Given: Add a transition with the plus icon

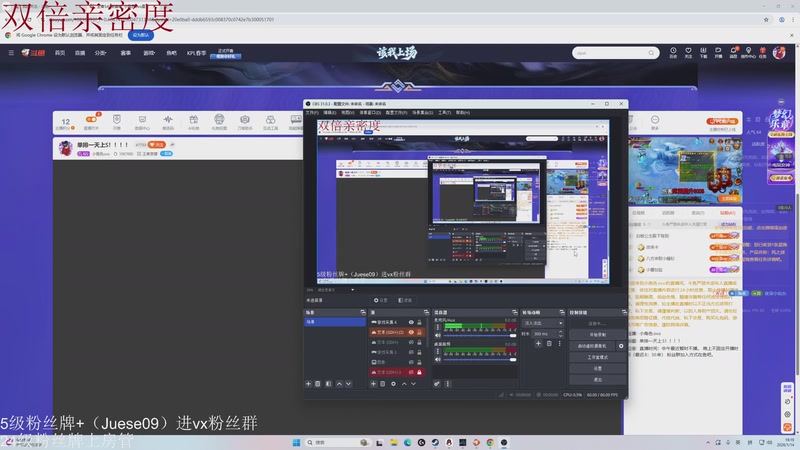Looking at the screenshot, I should pos(538,344).
